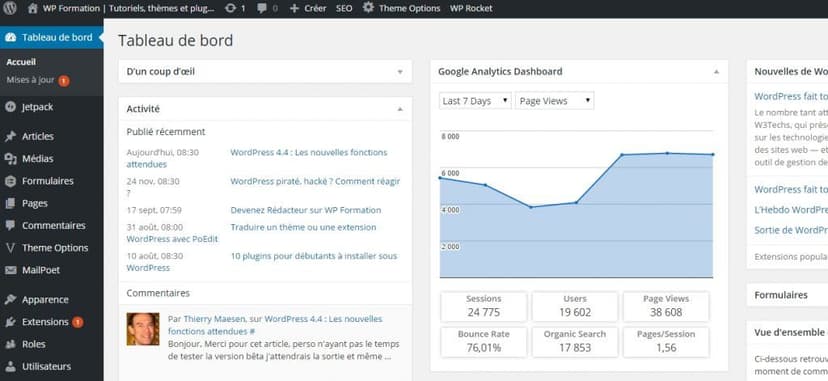Open the Créer menu in the admin bar
The width and height of the screenshot is (828, 381).
315,8
